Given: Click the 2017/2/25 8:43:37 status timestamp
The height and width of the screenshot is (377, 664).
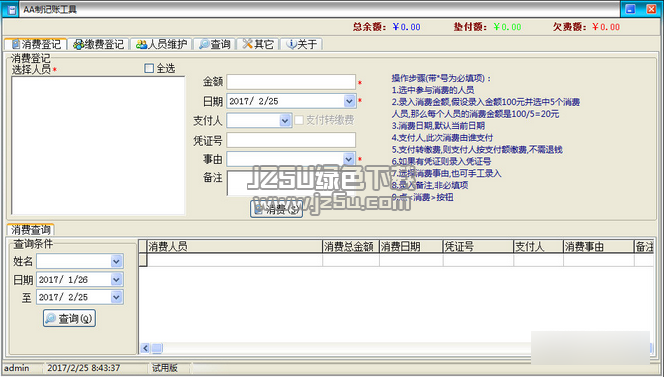Looking at the screenshot, I should pos(83,368).
